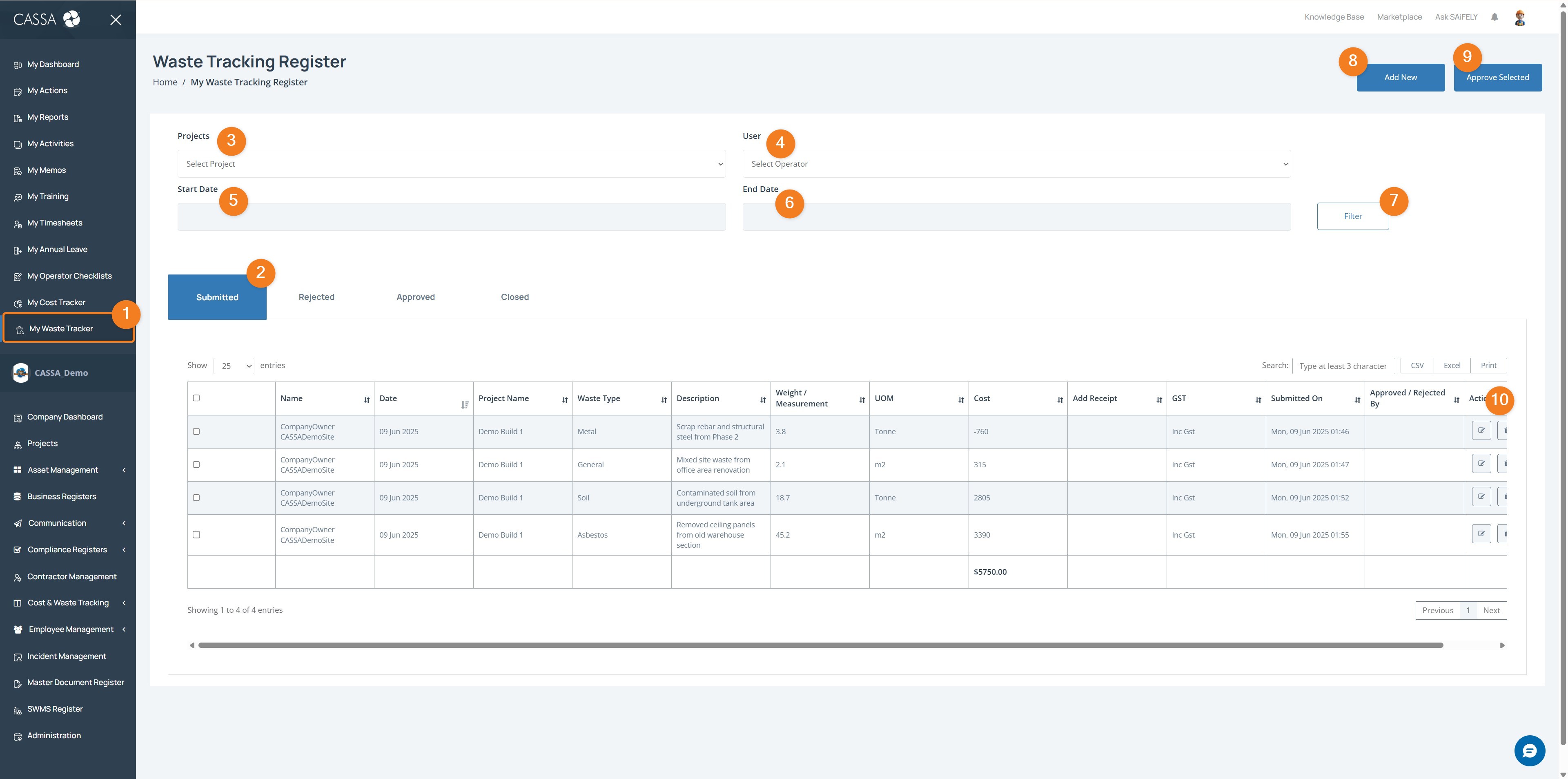Switch to the Rejected tab
The width and height of the screenshot is (1568, 779).
316,297
